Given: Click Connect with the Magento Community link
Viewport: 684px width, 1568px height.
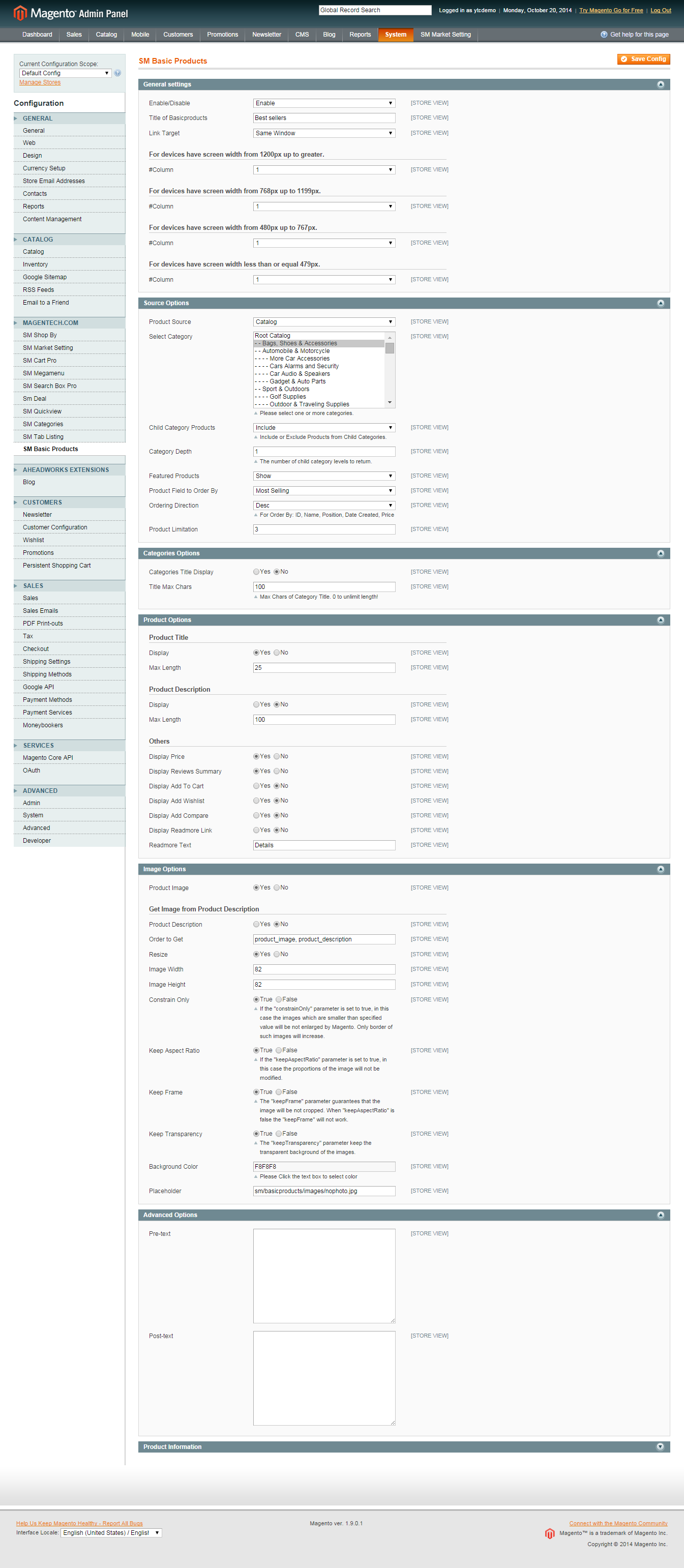Looking at the screenshot, I should click(x=618, y=1524).
